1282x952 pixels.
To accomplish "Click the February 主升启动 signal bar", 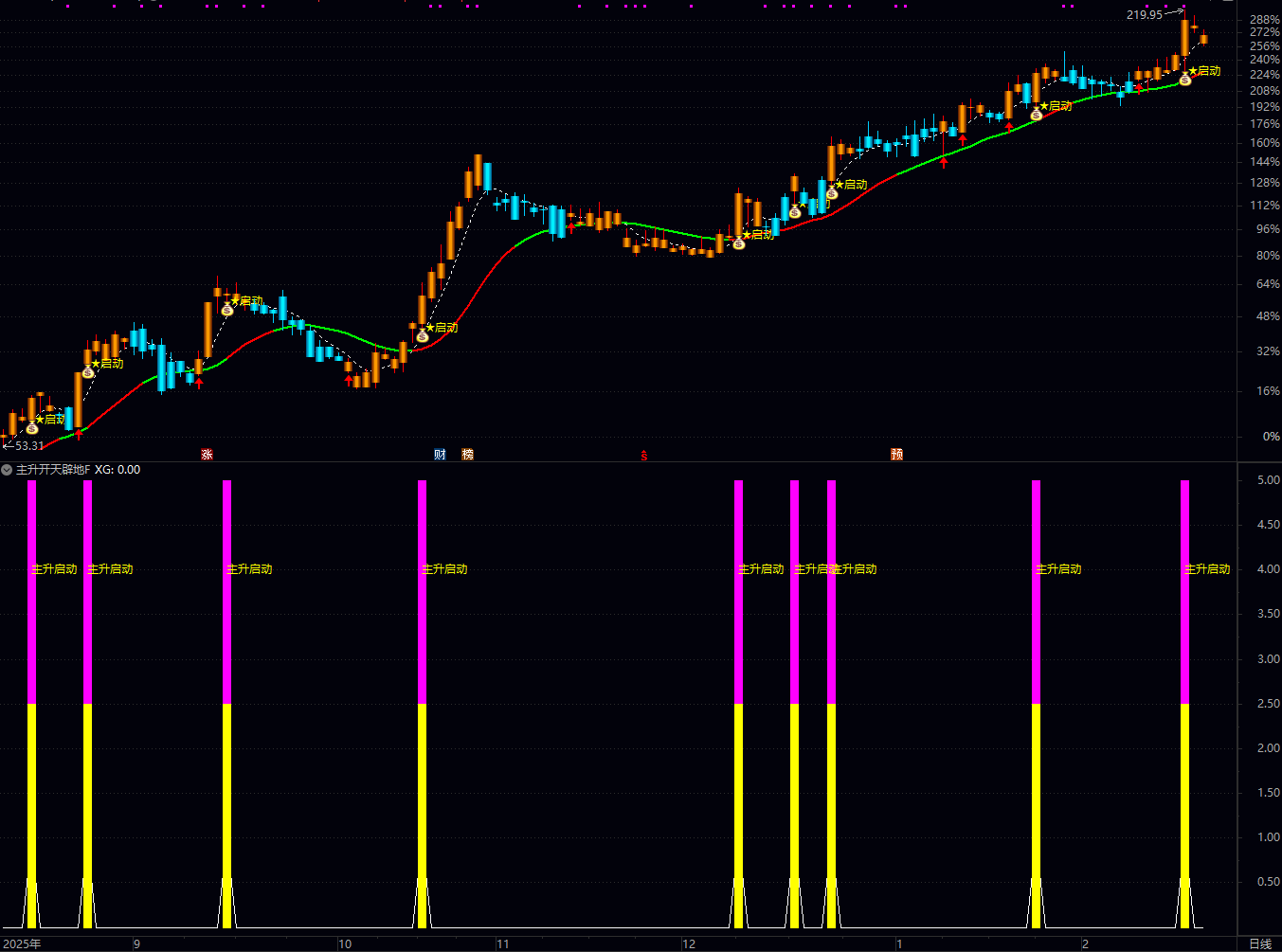I will coord(1184,704).
